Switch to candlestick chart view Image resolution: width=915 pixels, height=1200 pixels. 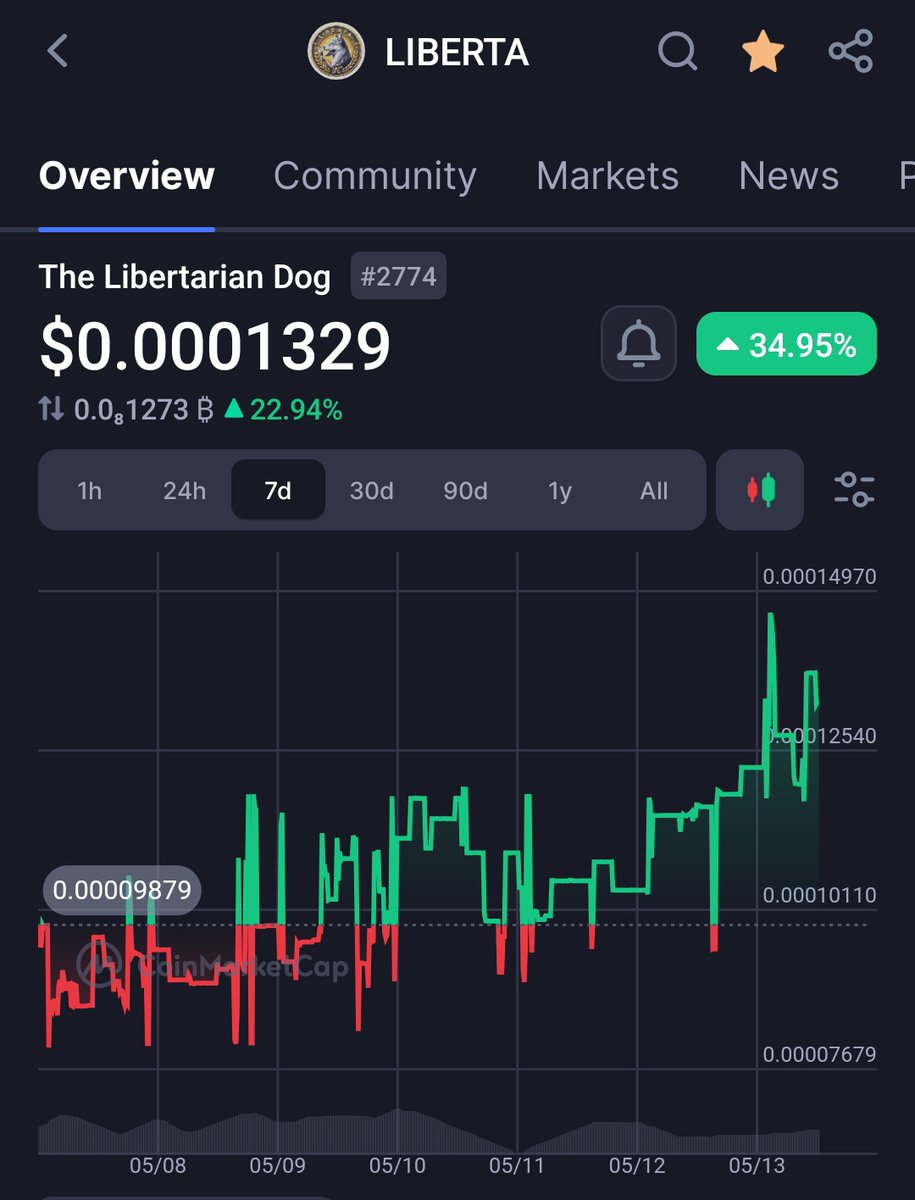760,490
